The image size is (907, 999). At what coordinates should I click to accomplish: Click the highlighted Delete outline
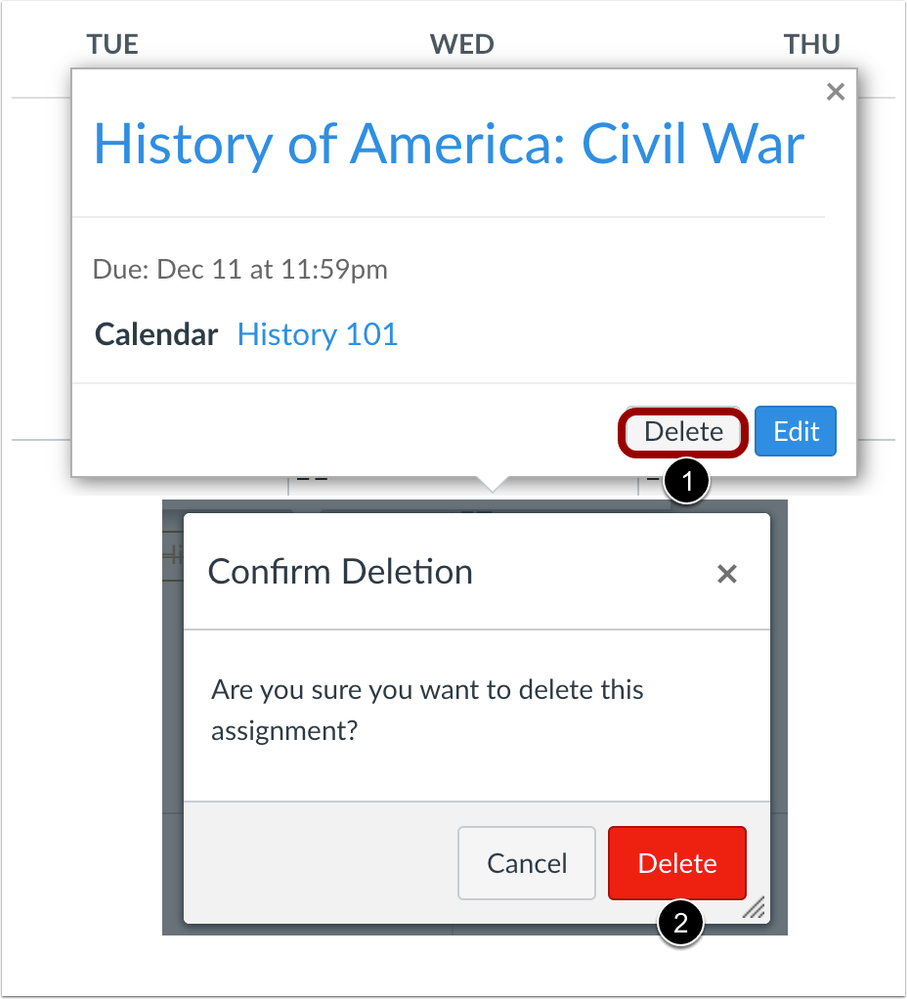pos(682,431)
